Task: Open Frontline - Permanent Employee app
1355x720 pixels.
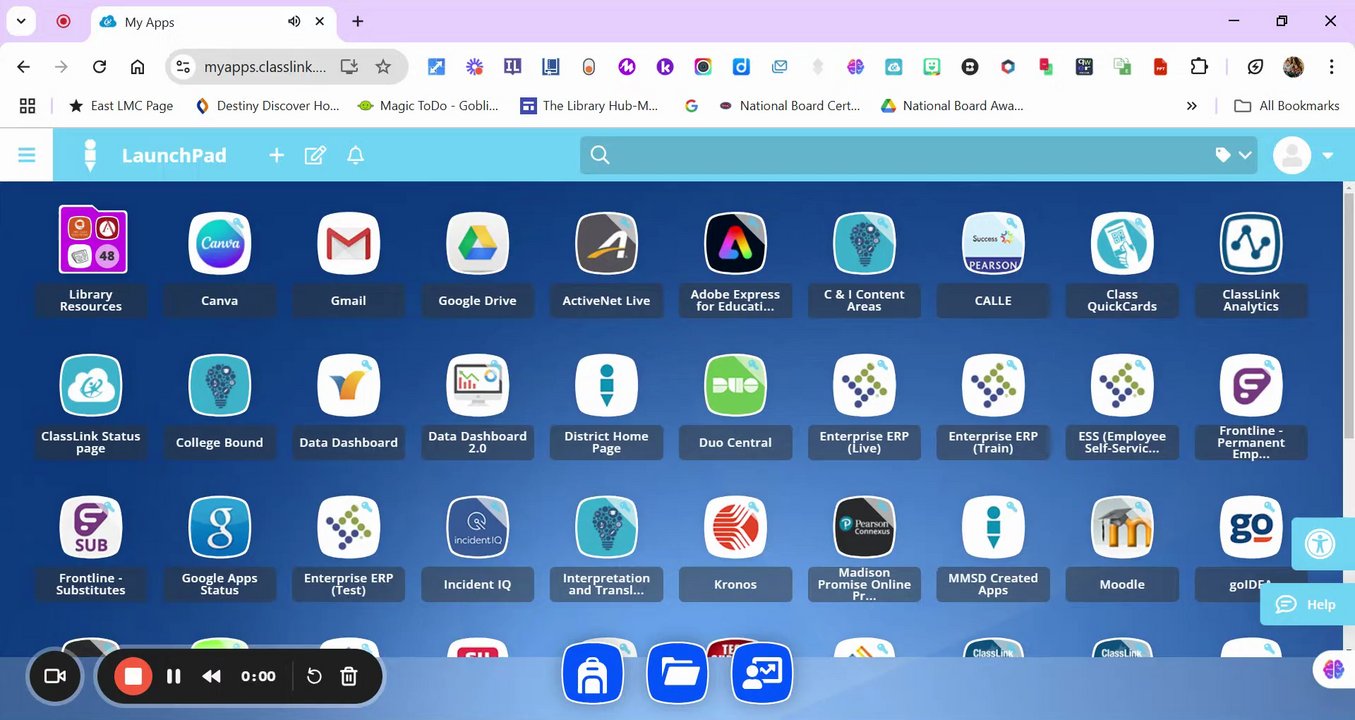Action: pos(1251,385)
